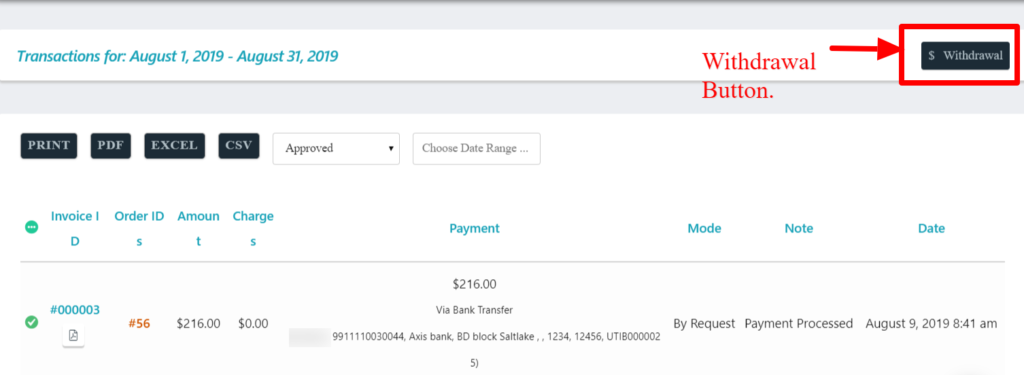Open the order #56 link

pyautogui.click(x=139, y=323)
